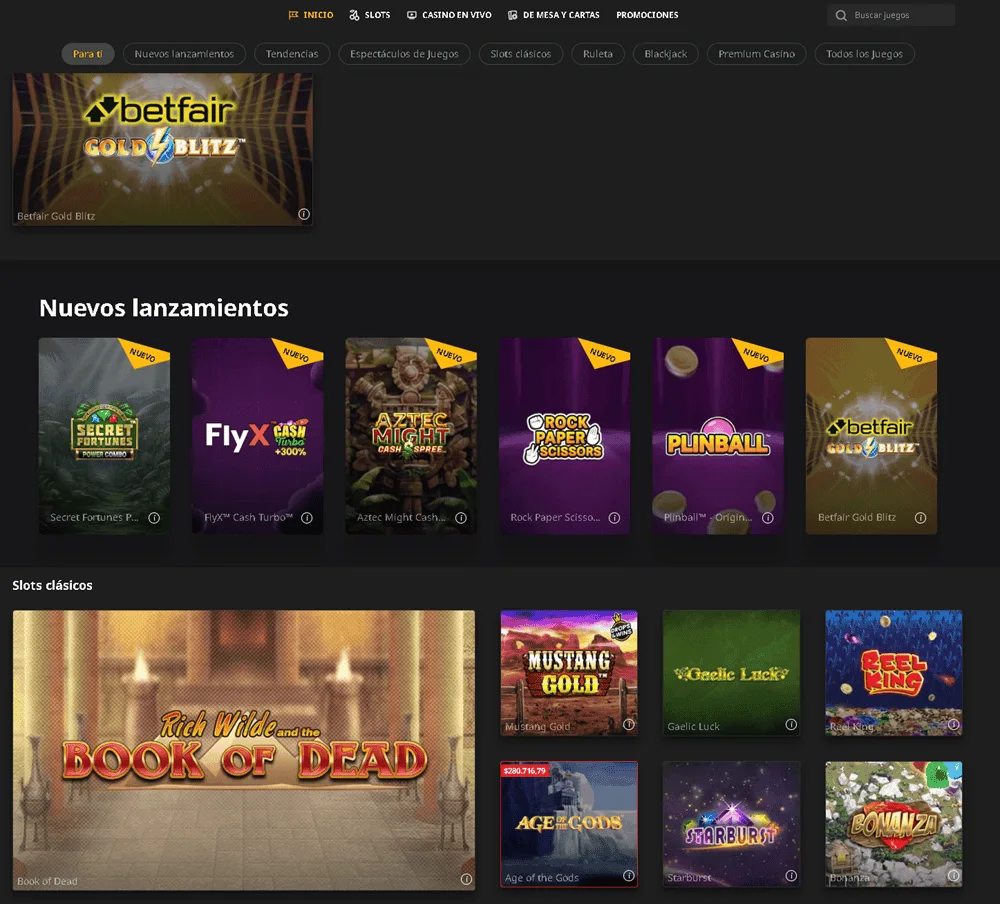
Task: Click the Inicio flag icon
Action: point(293,15)
